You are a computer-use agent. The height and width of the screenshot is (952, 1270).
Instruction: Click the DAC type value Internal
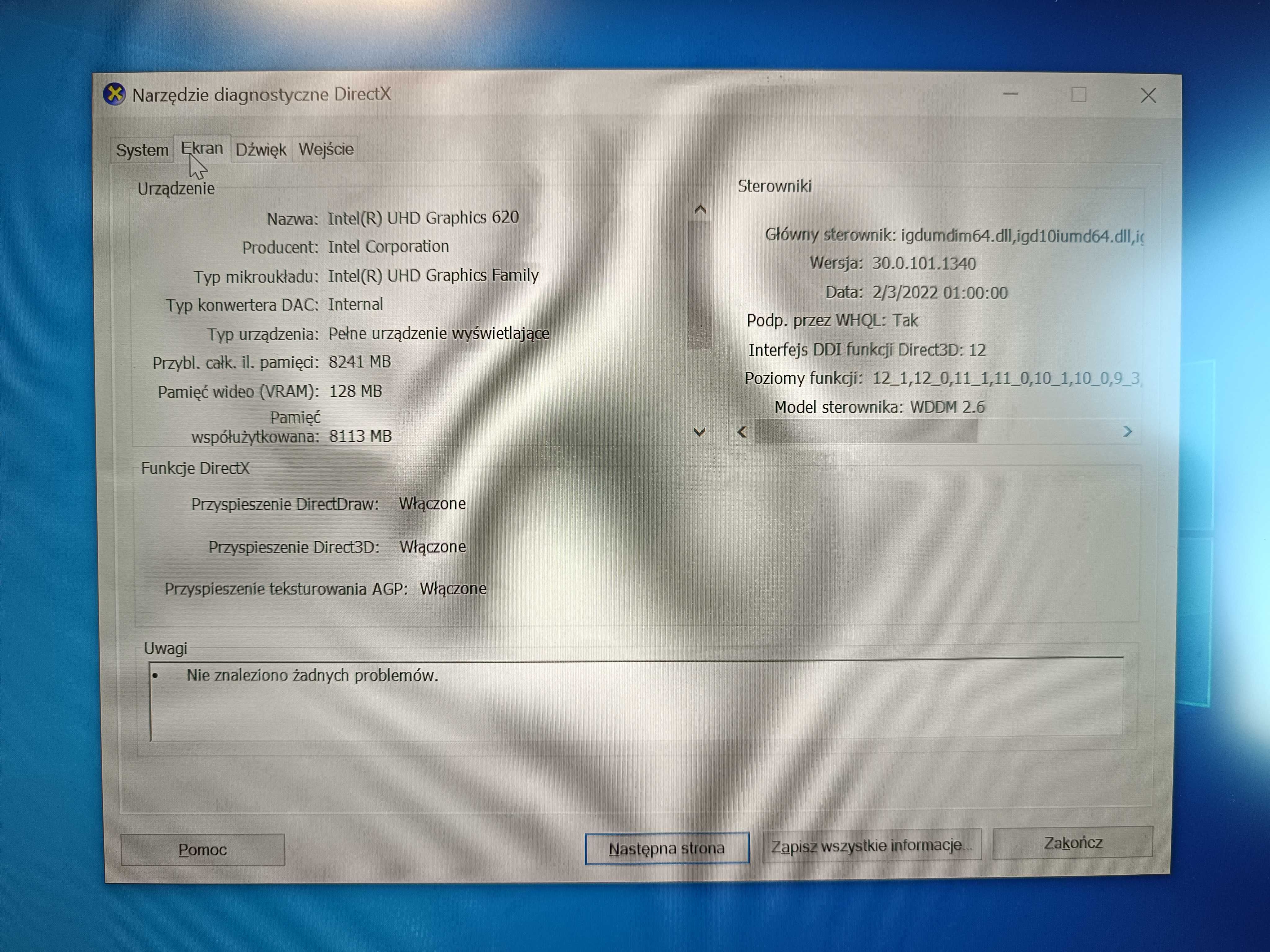click(x=355, y=304)
